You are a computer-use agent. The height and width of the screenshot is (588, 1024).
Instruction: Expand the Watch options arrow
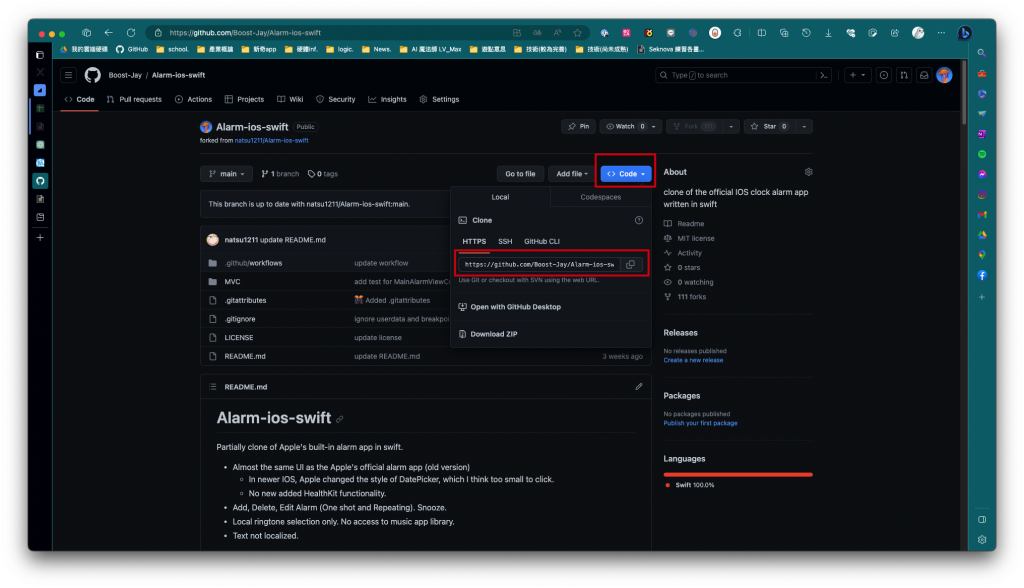coord(654,127)
